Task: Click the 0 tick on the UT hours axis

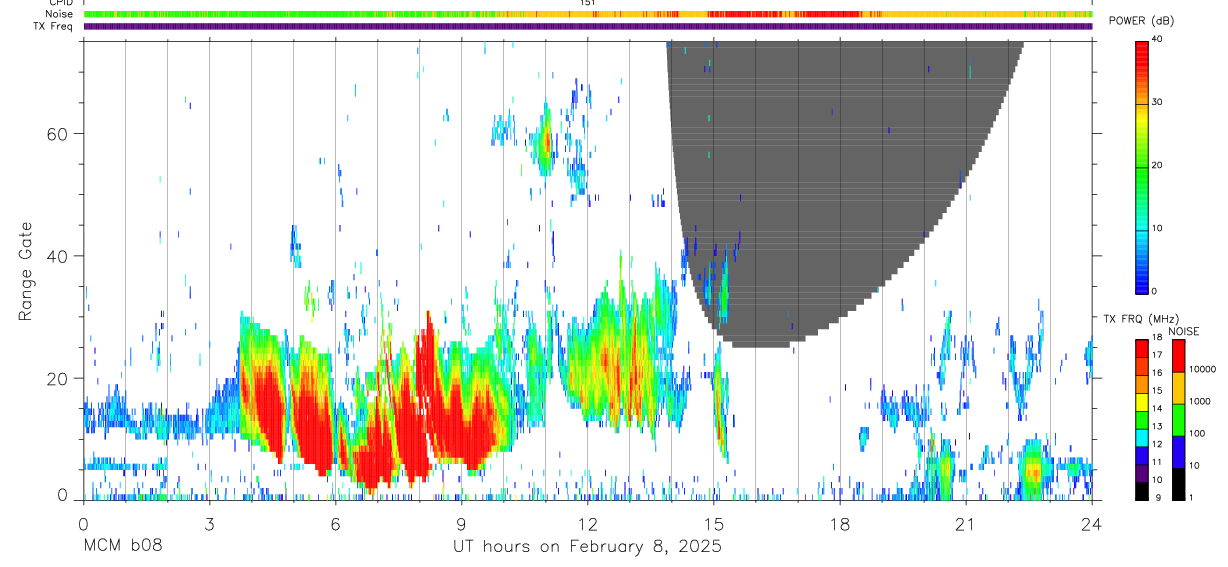Action: tap(83, 523)
